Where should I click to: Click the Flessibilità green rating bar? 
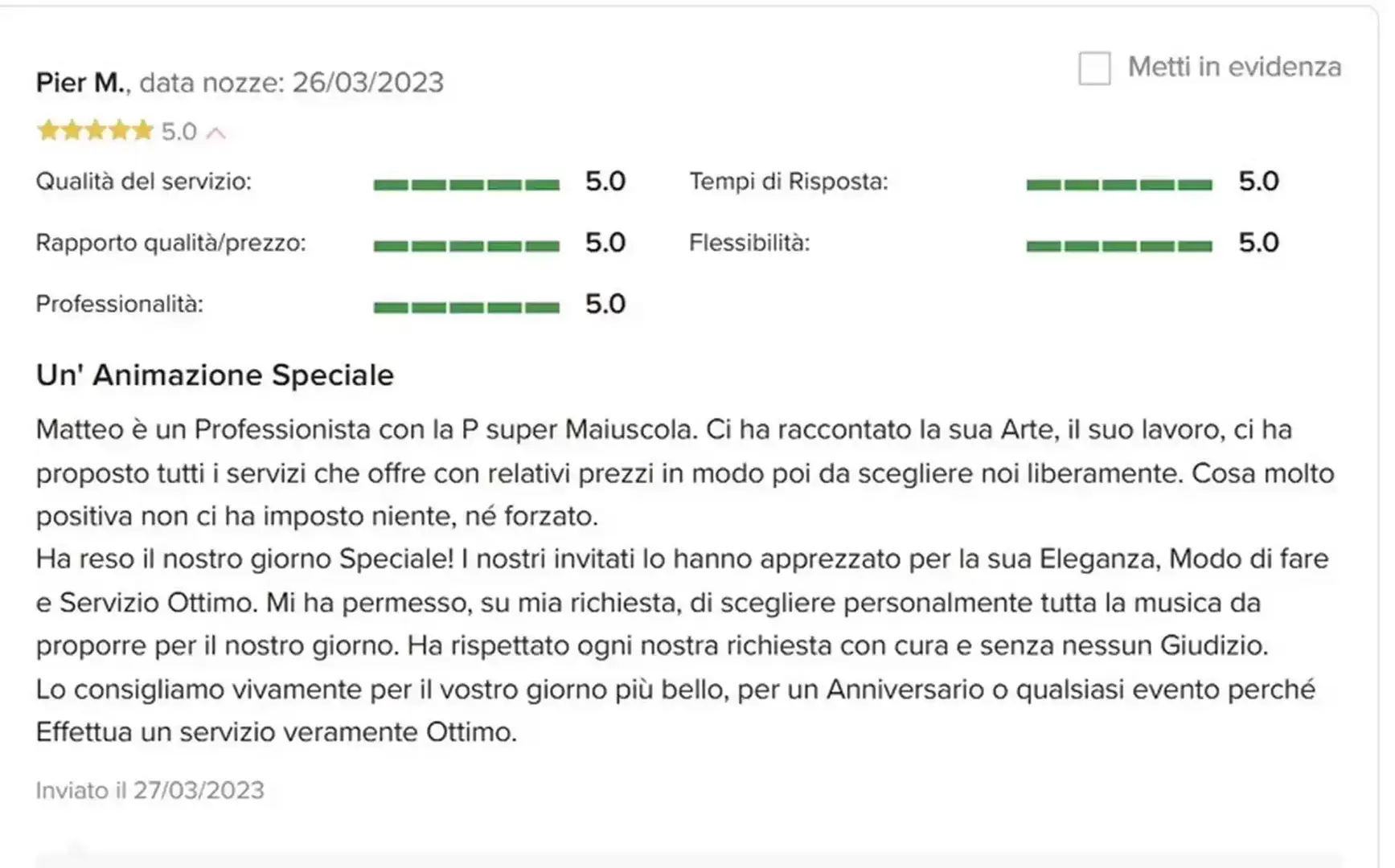tap(1119, 246)
